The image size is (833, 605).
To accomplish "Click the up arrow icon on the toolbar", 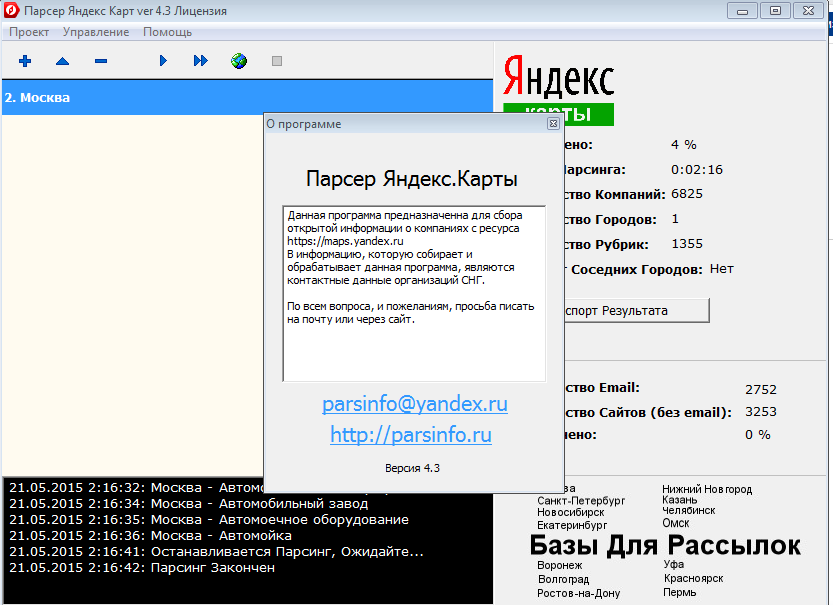I will [62, 61].
